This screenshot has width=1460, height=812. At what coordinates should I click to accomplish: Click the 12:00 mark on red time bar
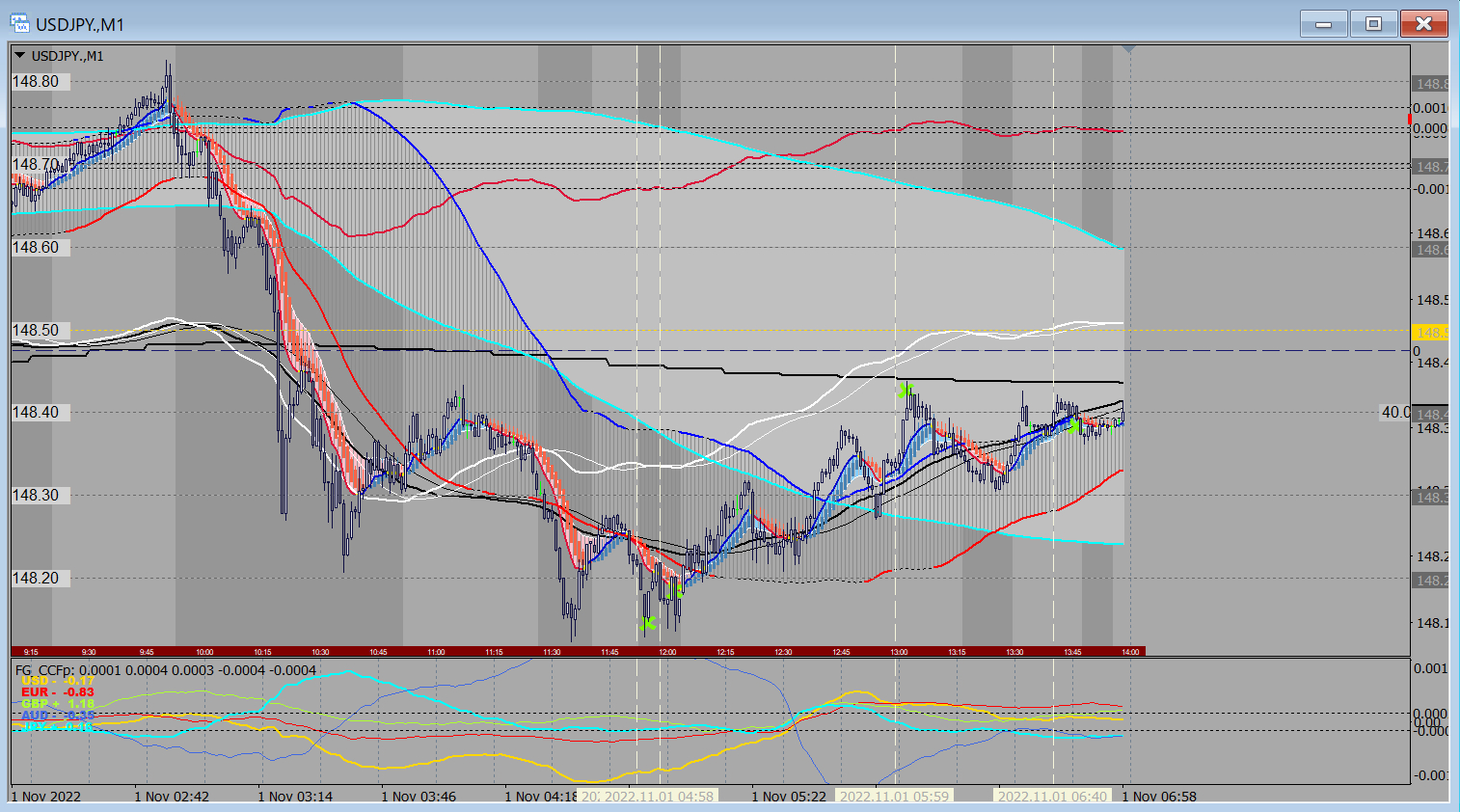pos(667,652)
